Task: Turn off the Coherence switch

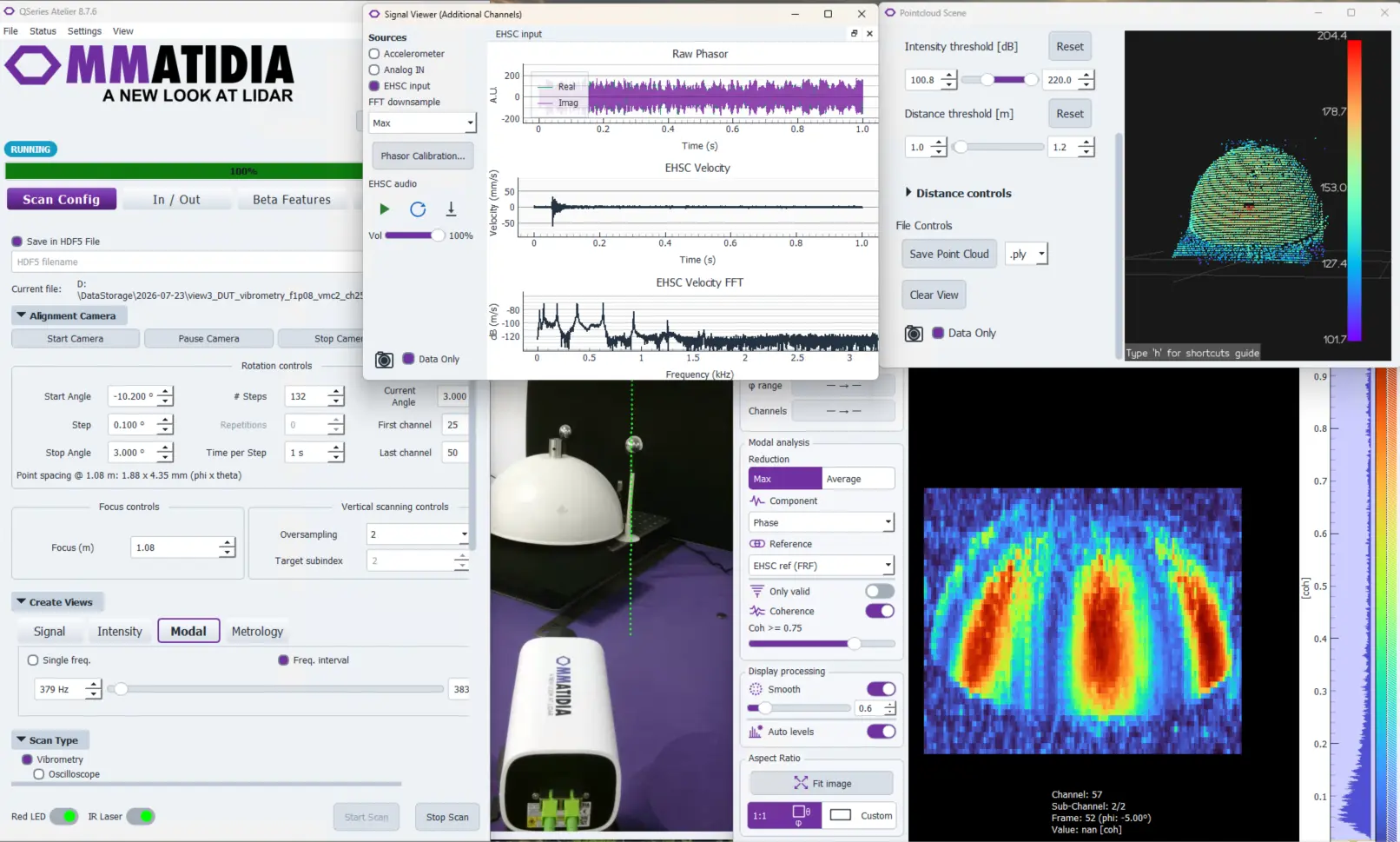Action: pos(880,611)
